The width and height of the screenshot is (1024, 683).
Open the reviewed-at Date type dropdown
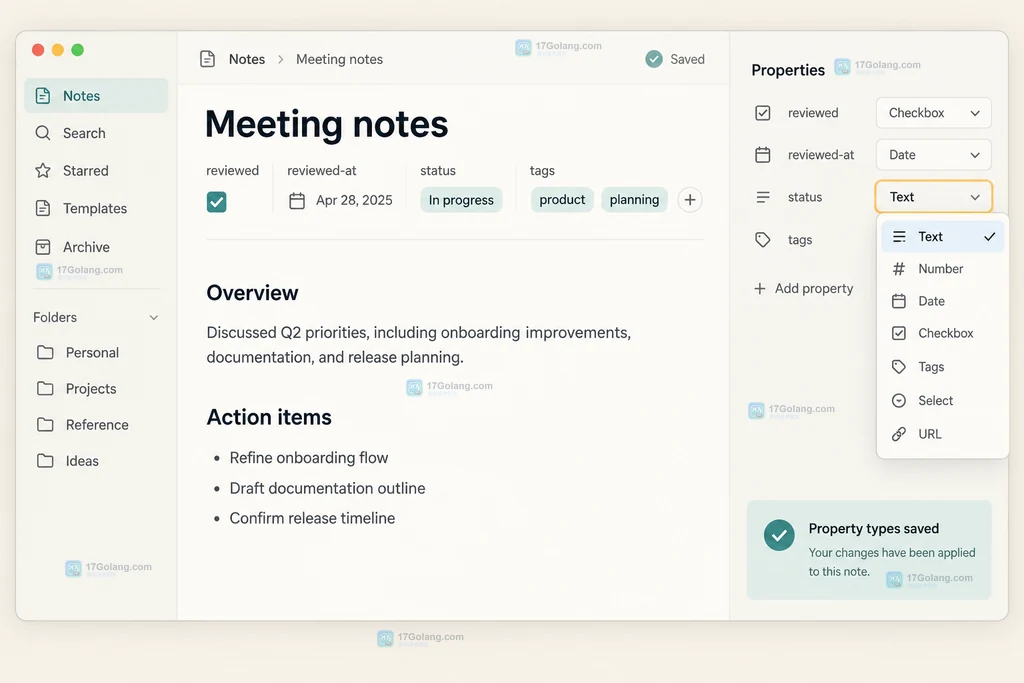click(933, 155)
